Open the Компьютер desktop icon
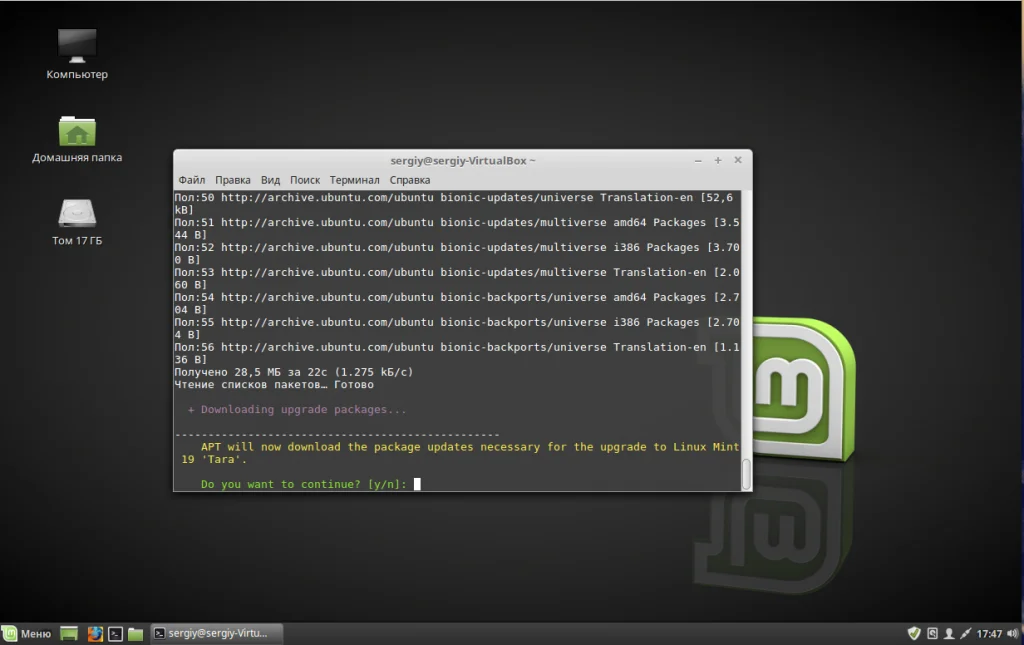The height and width of the screenshot is (645, 1024). click(x=77, y=54)
